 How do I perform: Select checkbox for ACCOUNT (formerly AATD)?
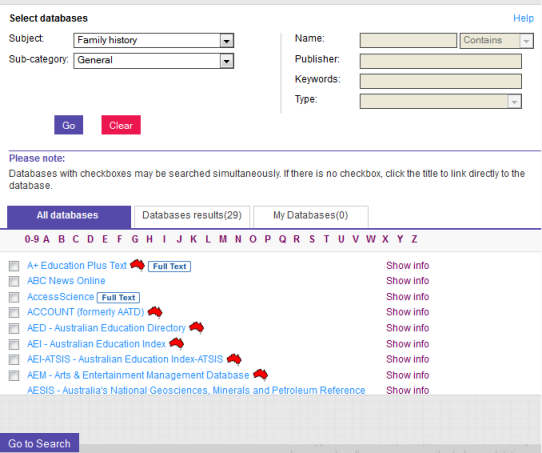[x=14, y=312]
